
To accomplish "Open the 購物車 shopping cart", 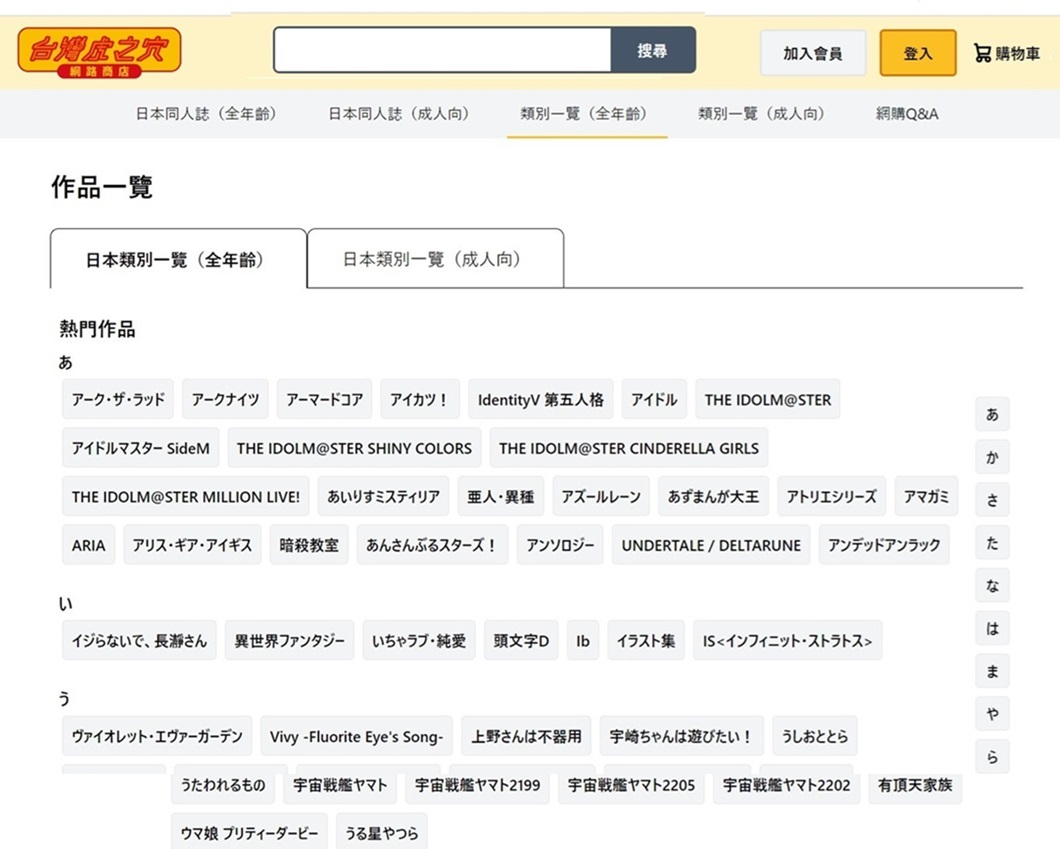I will click(x=1006, y=55).
